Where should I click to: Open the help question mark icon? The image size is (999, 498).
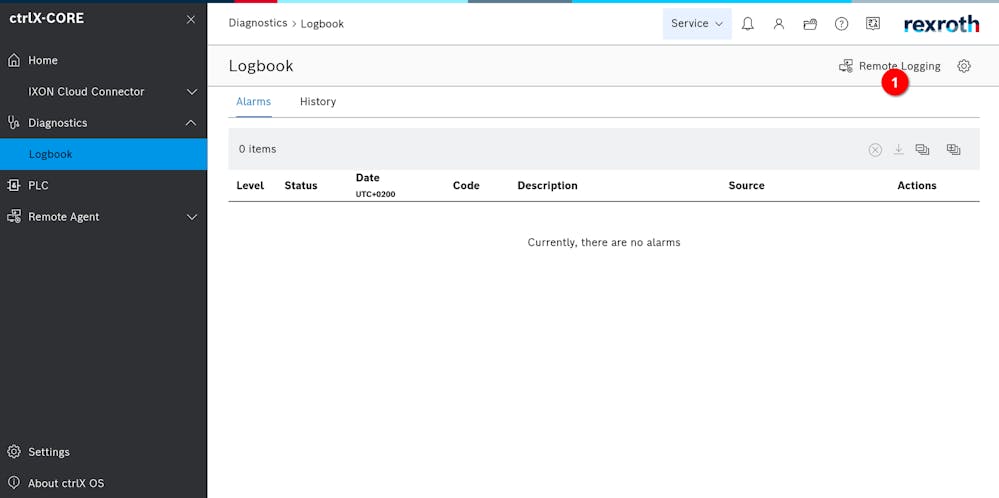tap(841, 24)
